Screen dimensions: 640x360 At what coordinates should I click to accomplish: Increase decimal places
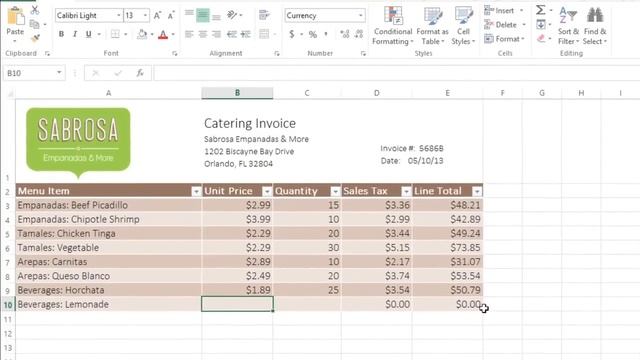344,34
